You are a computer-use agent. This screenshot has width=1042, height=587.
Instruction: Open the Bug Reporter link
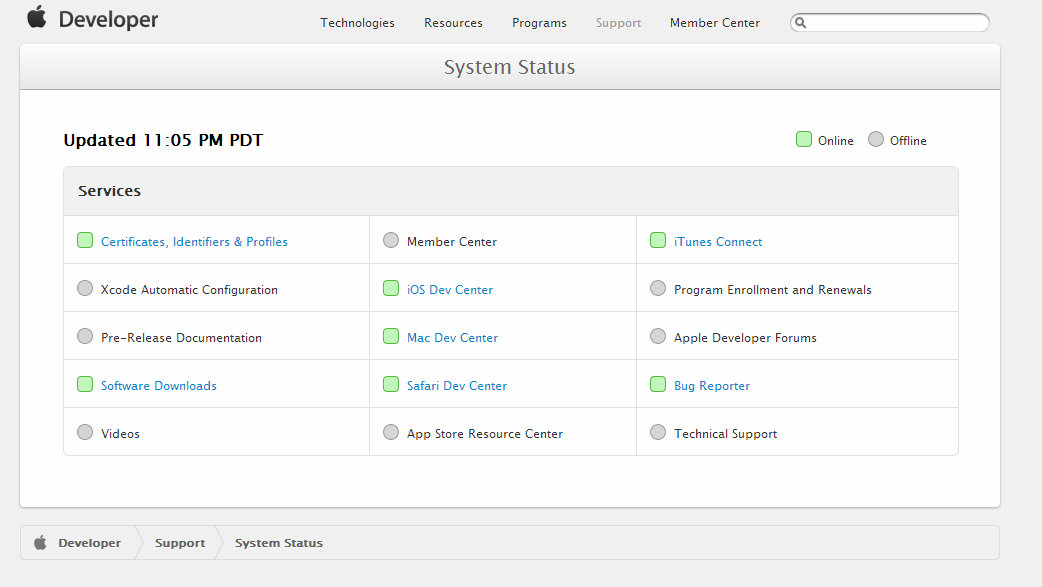(x=712, y=386)
